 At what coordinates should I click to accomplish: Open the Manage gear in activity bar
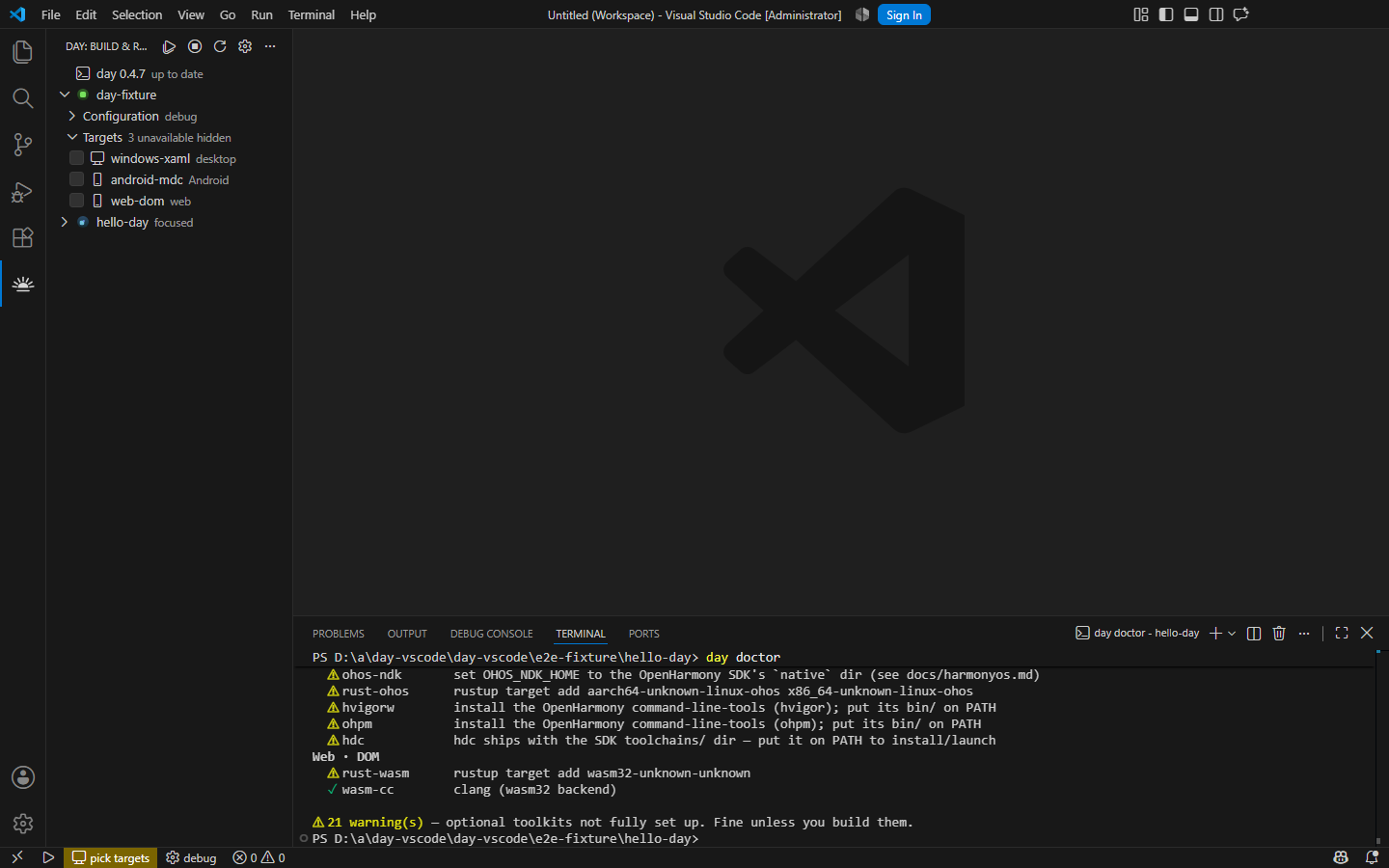pyautogui.click(x=22, y=824)
